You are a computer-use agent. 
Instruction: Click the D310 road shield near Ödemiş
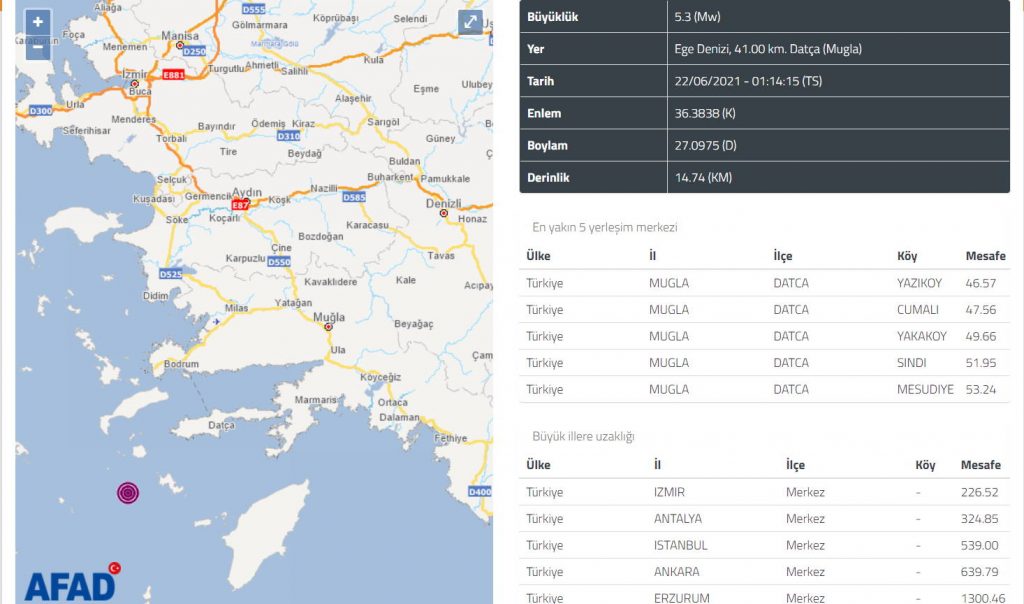click(x=288, y=136)
